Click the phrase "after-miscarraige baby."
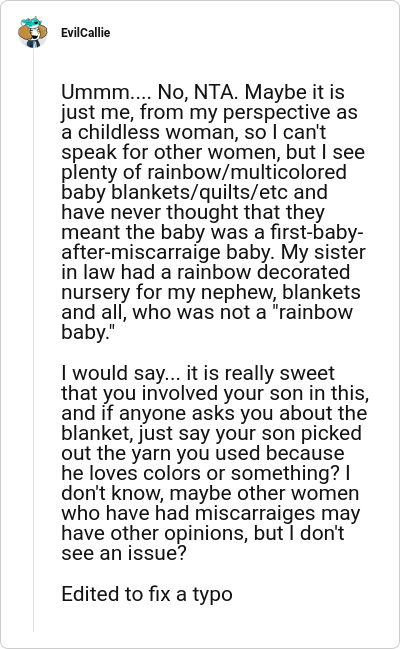This screenshot has height=649, width=400. [168, 252]
